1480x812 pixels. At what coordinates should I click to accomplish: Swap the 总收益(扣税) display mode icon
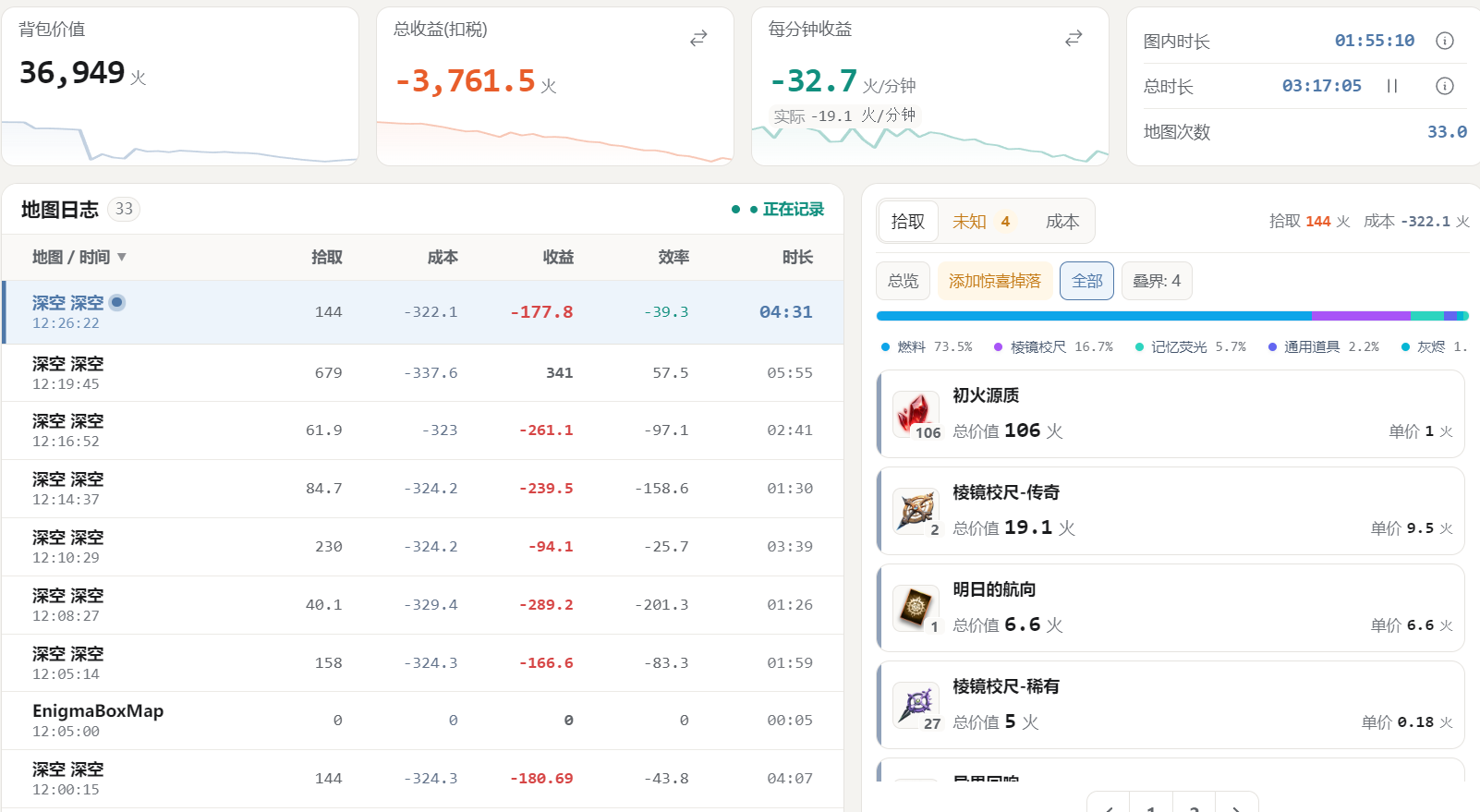pyautogui.click(x=698, y=38)
